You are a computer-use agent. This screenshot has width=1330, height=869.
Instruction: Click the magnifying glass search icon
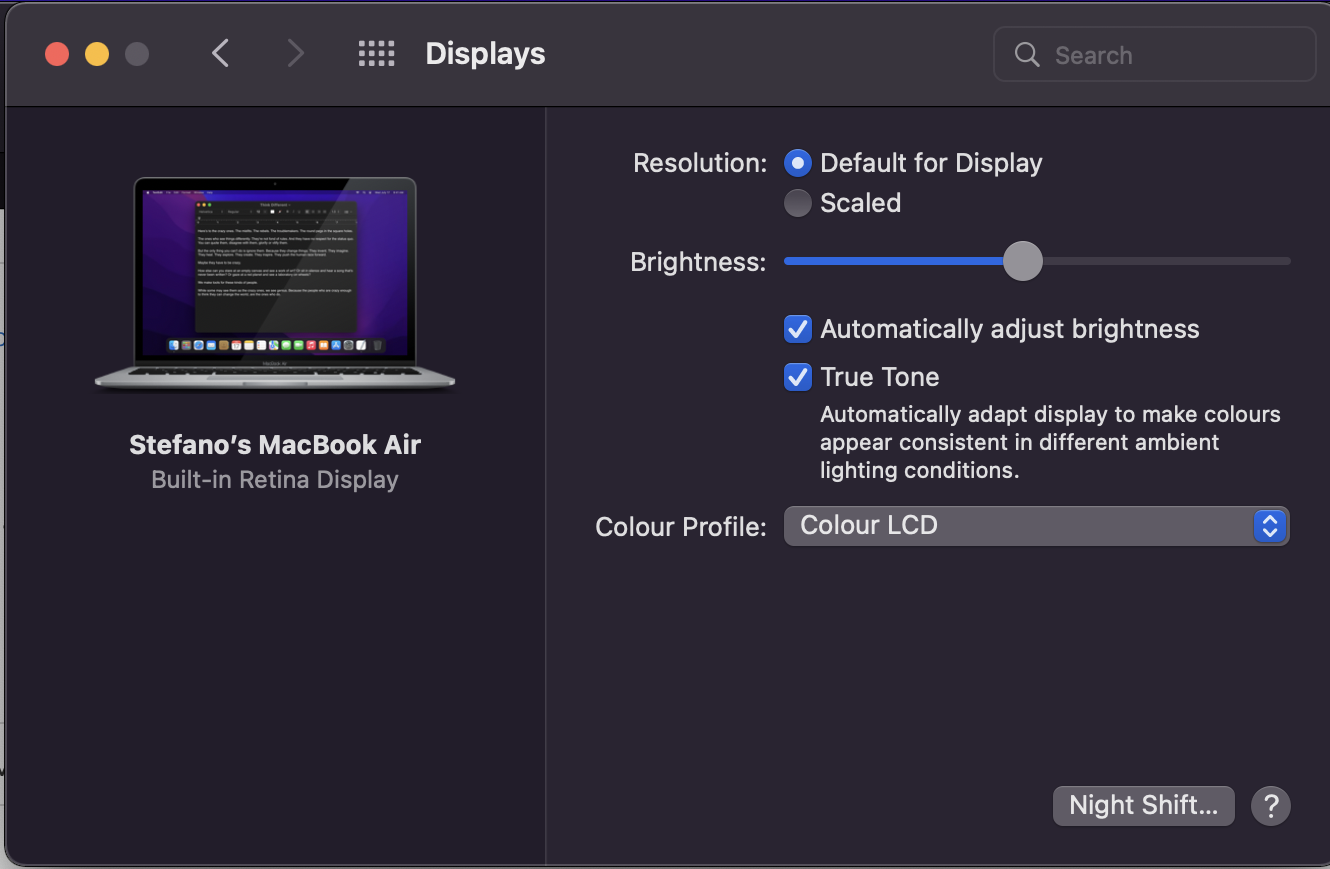1027,54
